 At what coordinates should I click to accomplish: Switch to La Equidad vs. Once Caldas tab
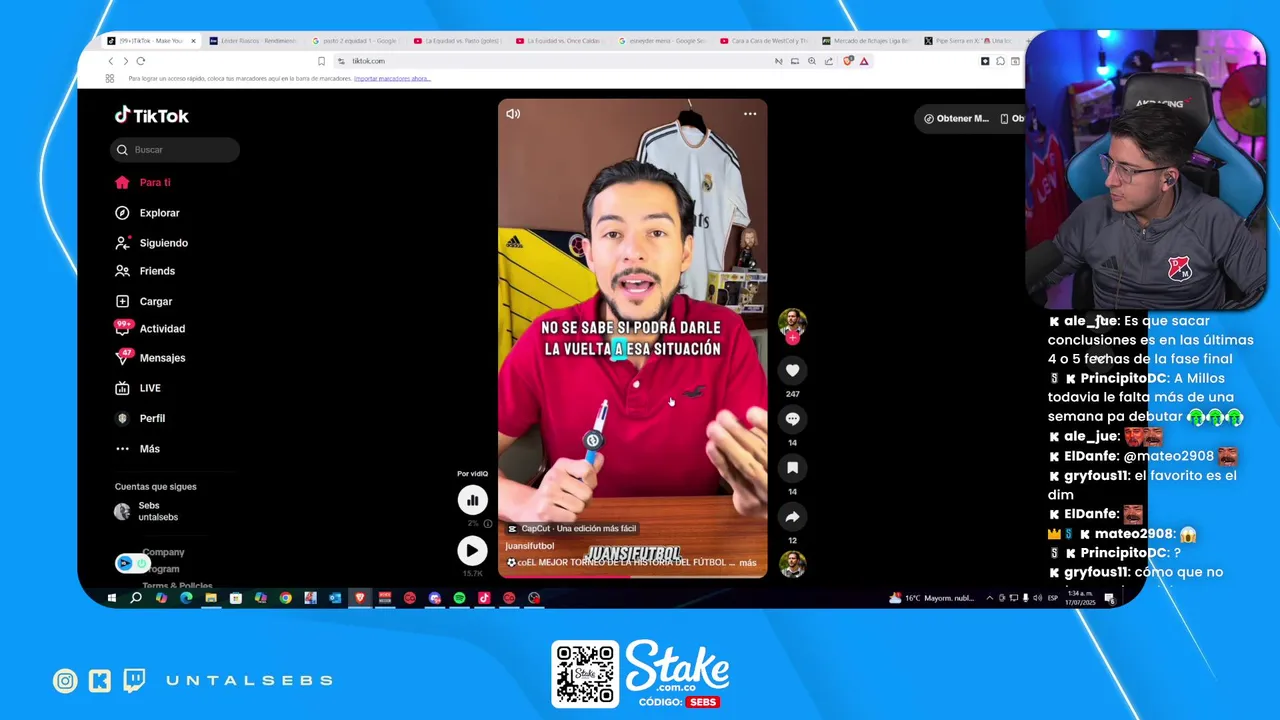pyautogui.click(x=559, y=41)
